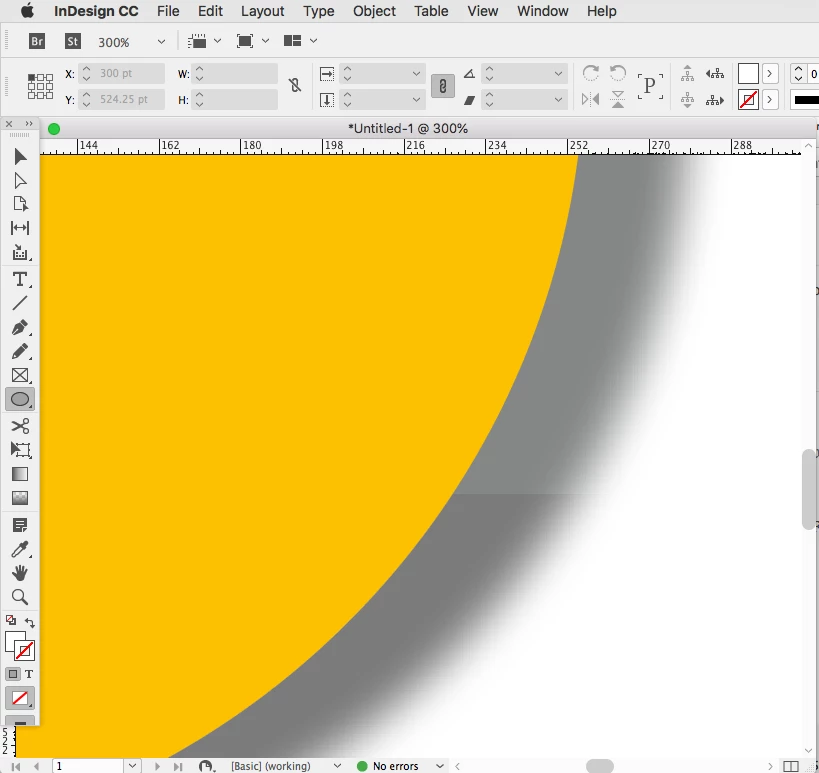Image resolution: width=819 pixels, height=773 pixels.
Task: Open Screen Mode dropdown
Action: click(x=265, y=41)
